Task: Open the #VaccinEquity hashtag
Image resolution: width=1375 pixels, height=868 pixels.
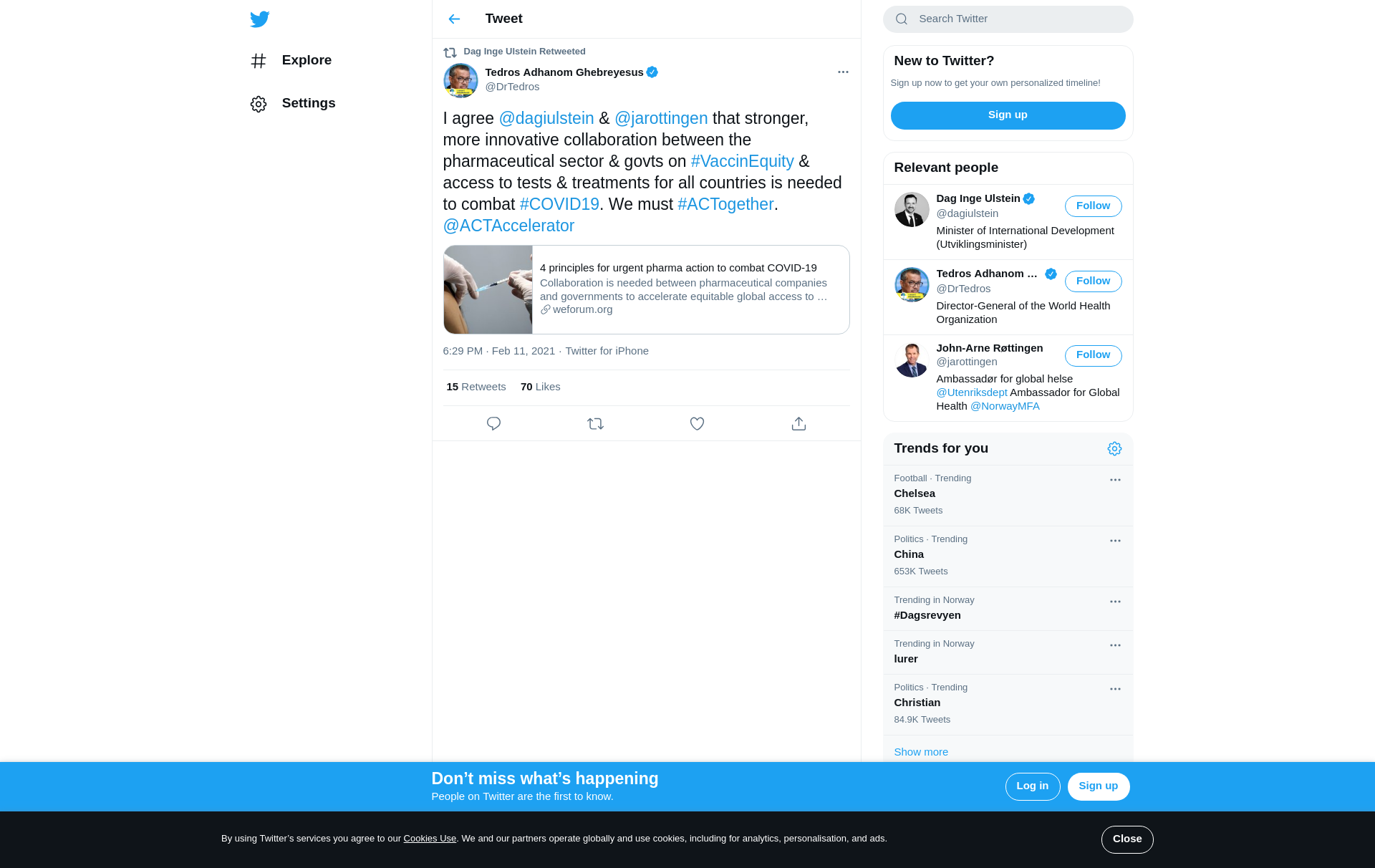Action: [x=742, y=162]
